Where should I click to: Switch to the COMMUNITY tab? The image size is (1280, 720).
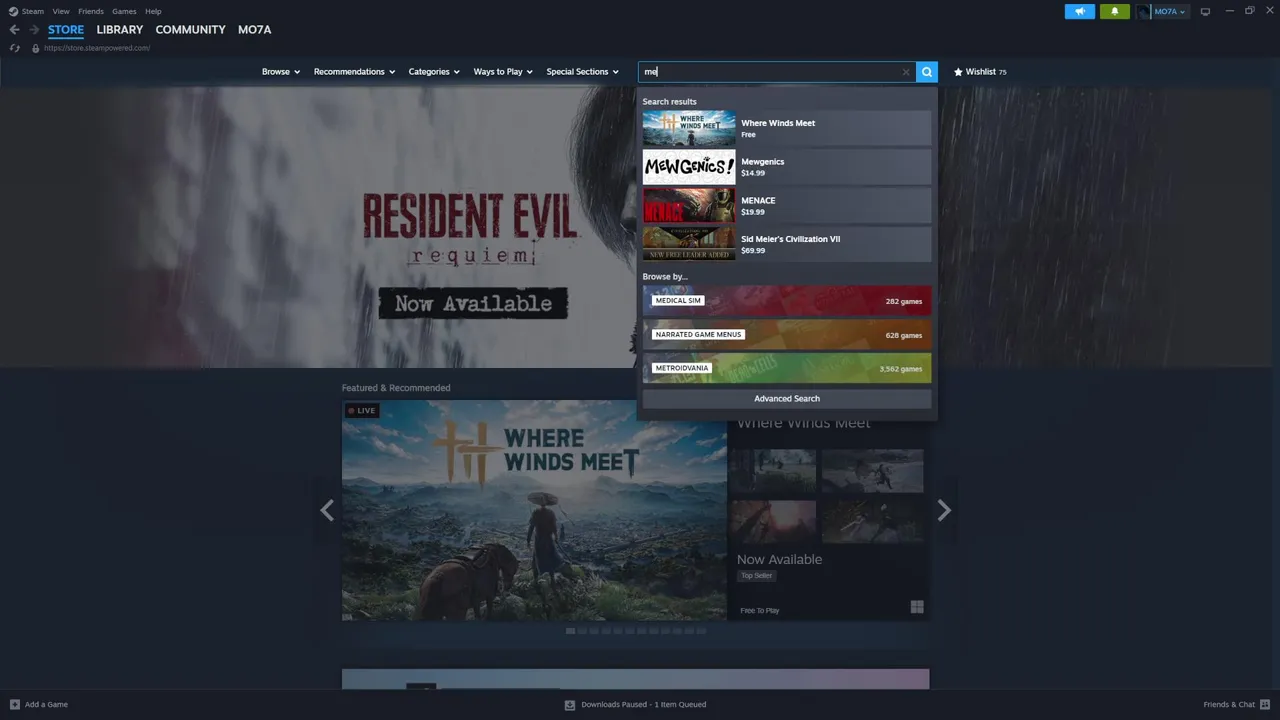pyautogui.click(x=190, y=30)
